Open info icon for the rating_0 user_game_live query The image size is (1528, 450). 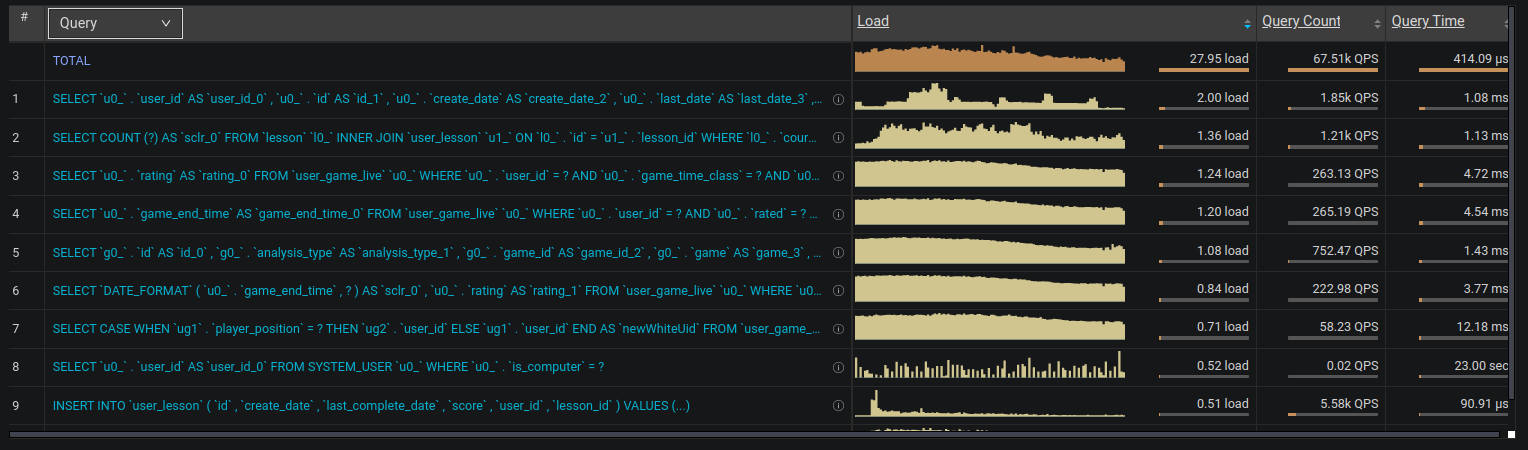coord(838,176)
